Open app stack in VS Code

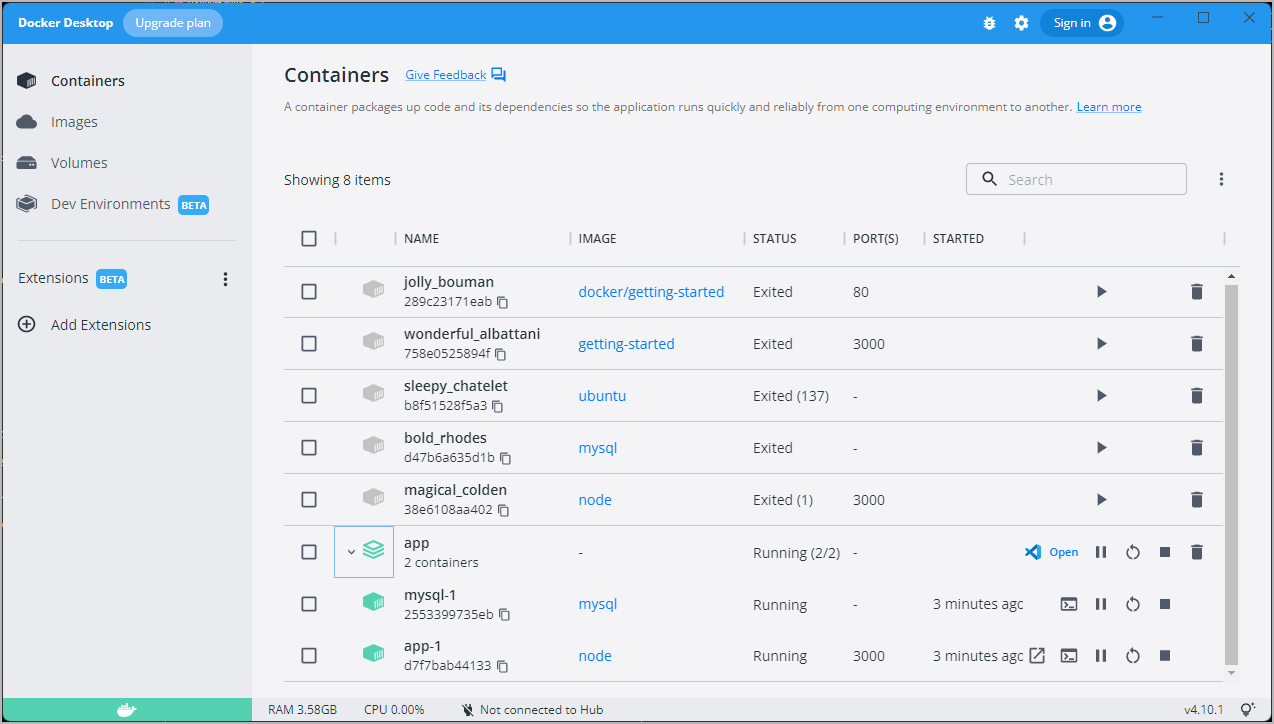(x=1052, y=552)
